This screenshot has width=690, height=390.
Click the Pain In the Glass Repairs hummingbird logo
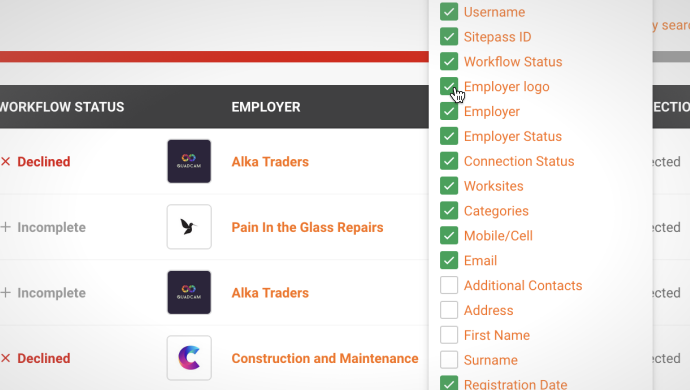click(x=189, y=227)
